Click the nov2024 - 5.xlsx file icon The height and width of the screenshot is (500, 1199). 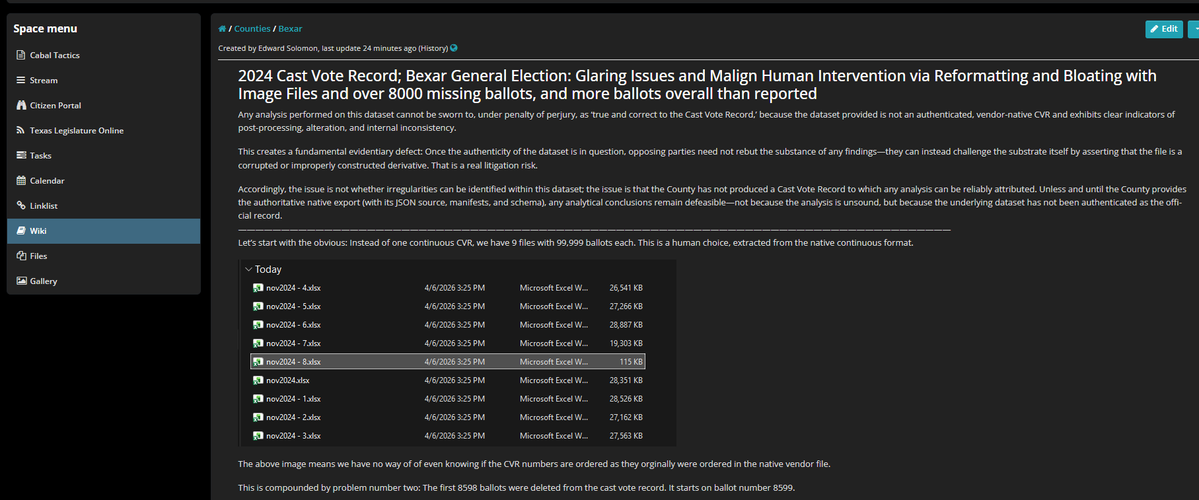pos(258,306)
